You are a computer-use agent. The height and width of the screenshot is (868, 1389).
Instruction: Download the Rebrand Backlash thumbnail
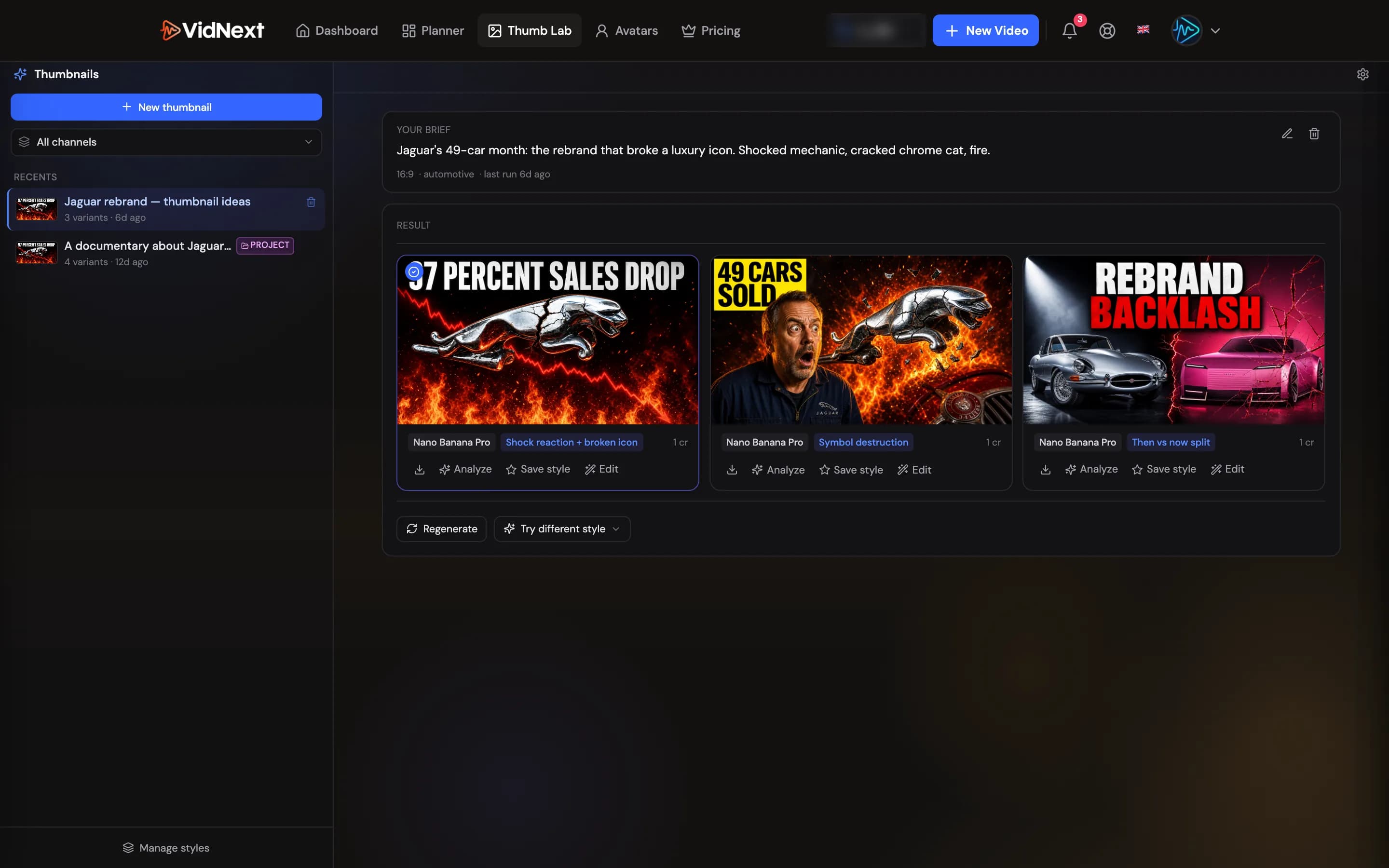pos(1045,470)
